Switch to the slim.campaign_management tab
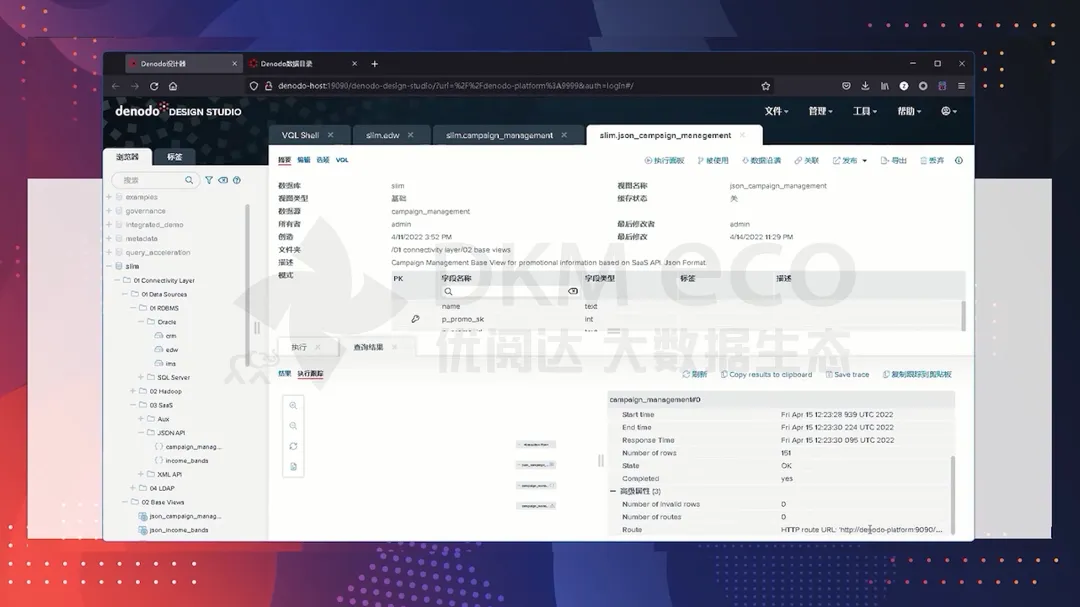Viewport: 1080px width, 607px height. point(500,135)
